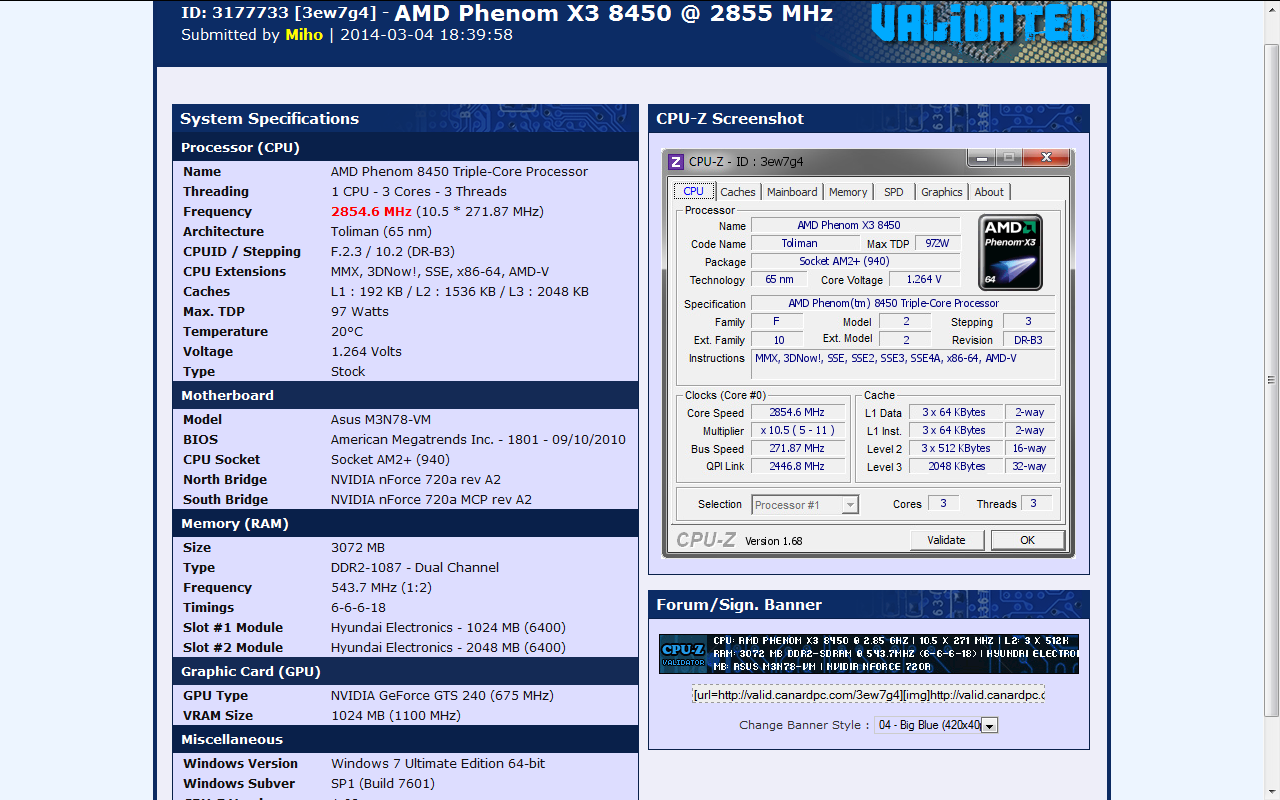This screenshot has width=1280, height=800.
Task: Click the CPU-Z Version 1.68 label
Action: click(x=773, y=541)
